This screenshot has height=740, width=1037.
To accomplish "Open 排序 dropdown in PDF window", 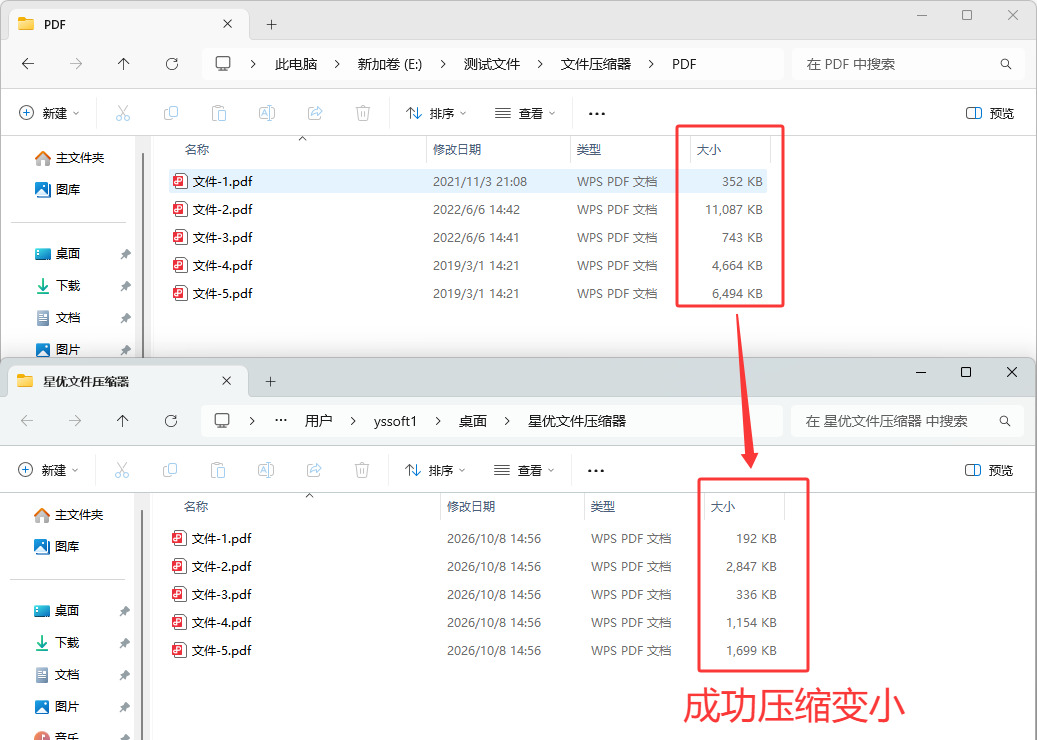I will [x=436, y=113].
